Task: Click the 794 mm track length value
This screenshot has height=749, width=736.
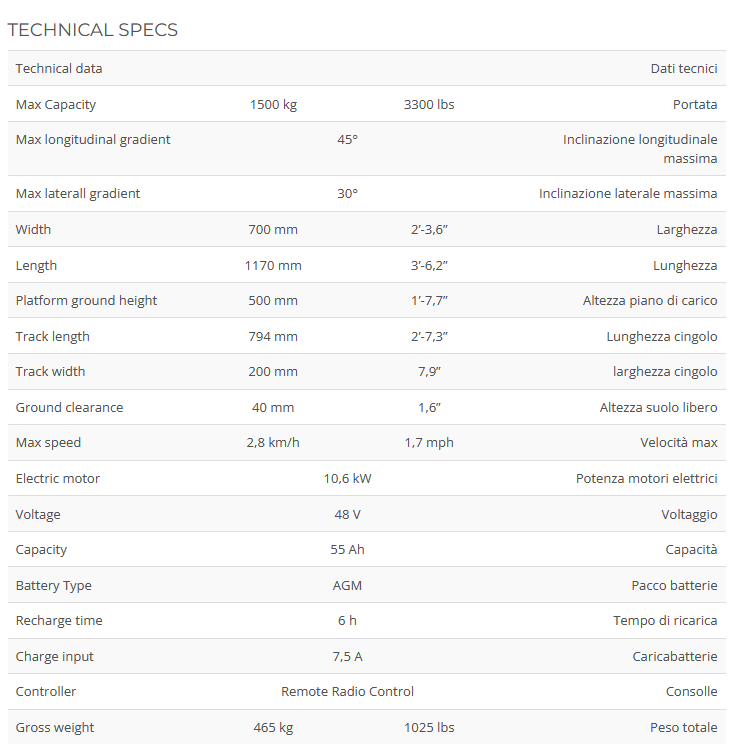Action: [273, 337]
